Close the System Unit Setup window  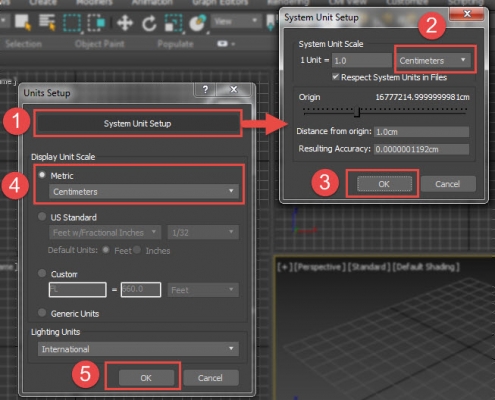[467, 14]
